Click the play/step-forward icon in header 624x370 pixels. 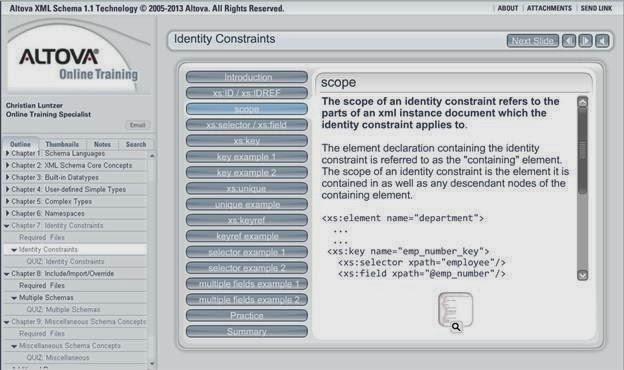585,41
